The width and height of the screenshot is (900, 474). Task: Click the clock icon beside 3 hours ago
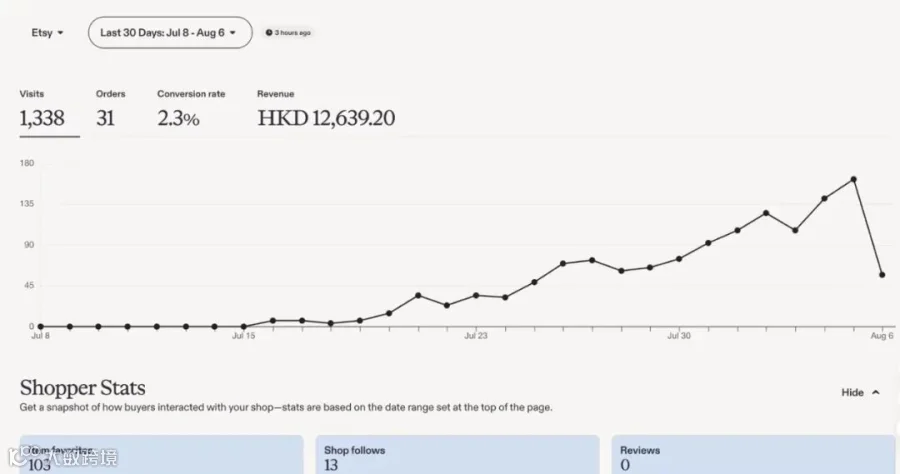click(x=269, y=33)
